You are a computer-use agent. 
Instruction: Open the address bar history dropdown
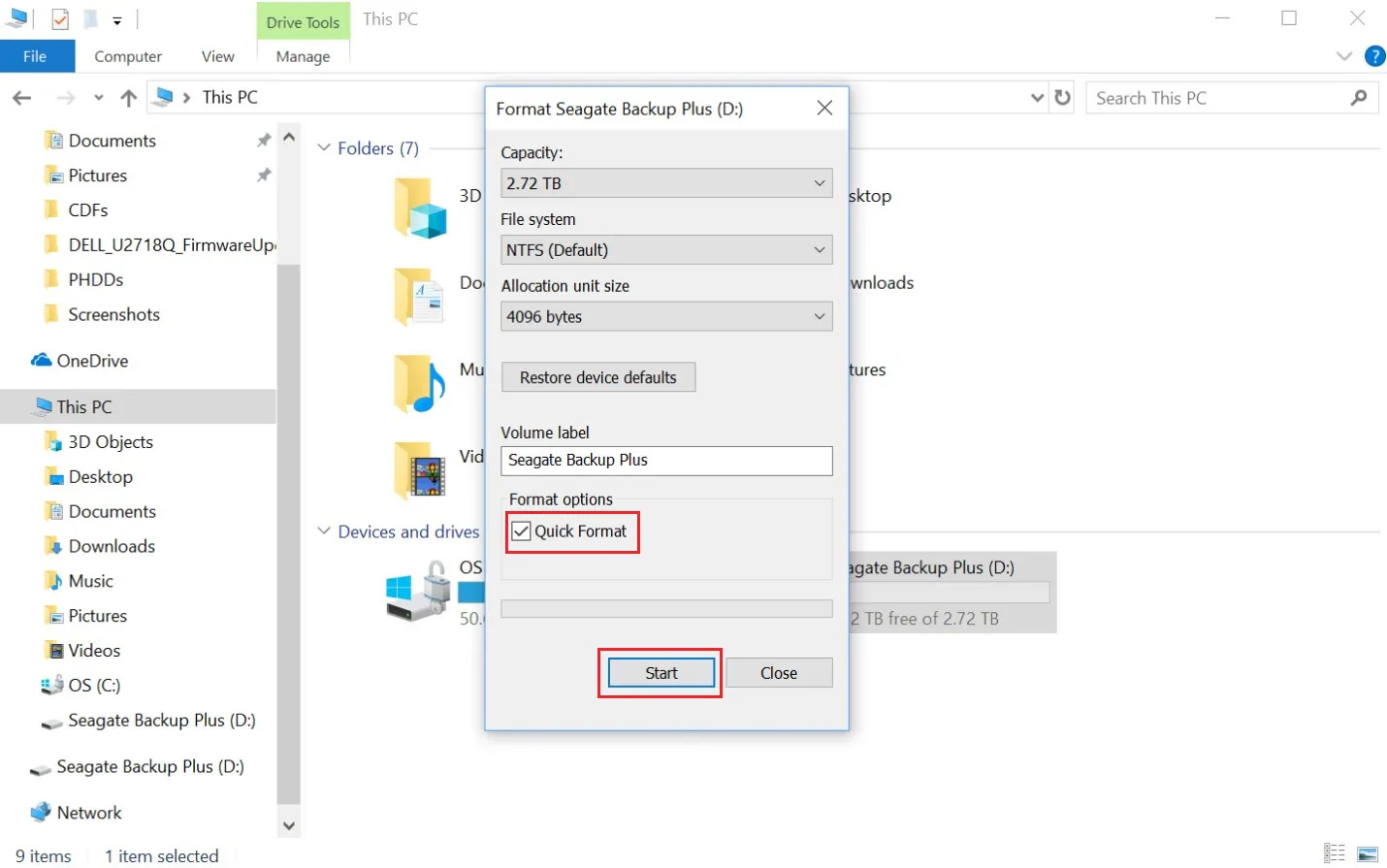(x=1038, y=98)
